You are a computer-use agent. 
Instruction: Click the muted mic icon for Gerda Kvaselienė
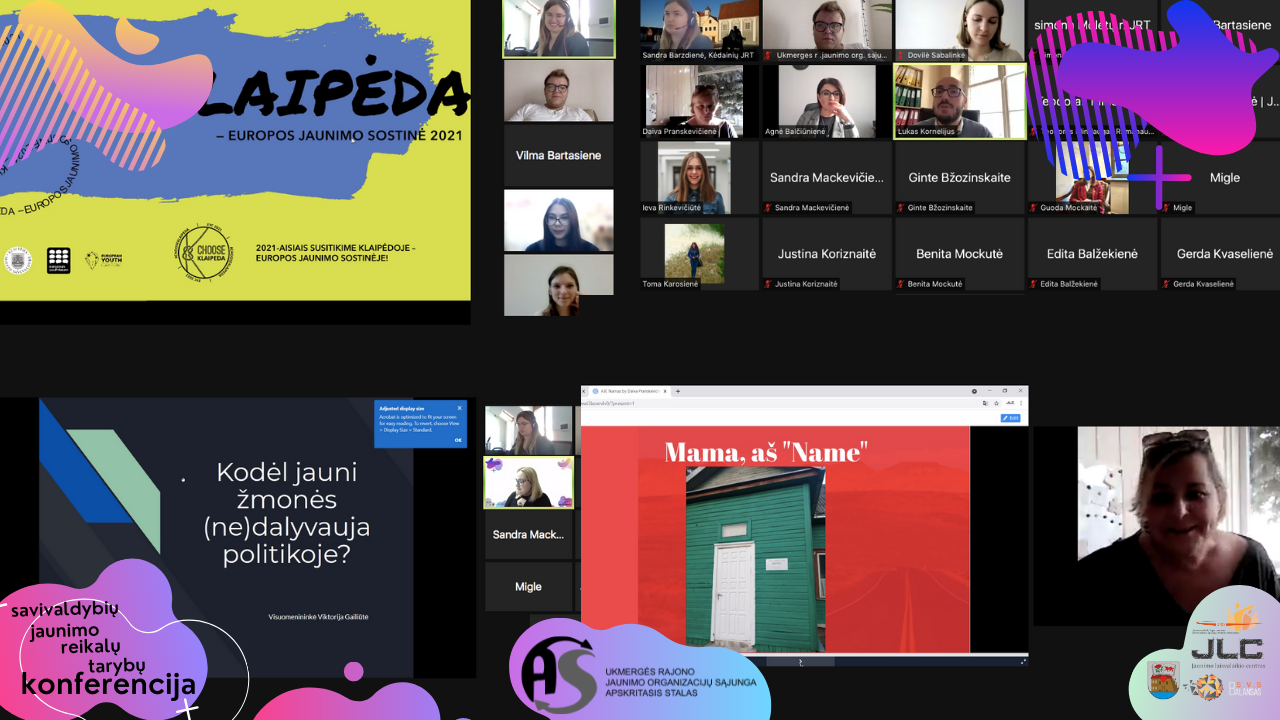pos(1165,284)
